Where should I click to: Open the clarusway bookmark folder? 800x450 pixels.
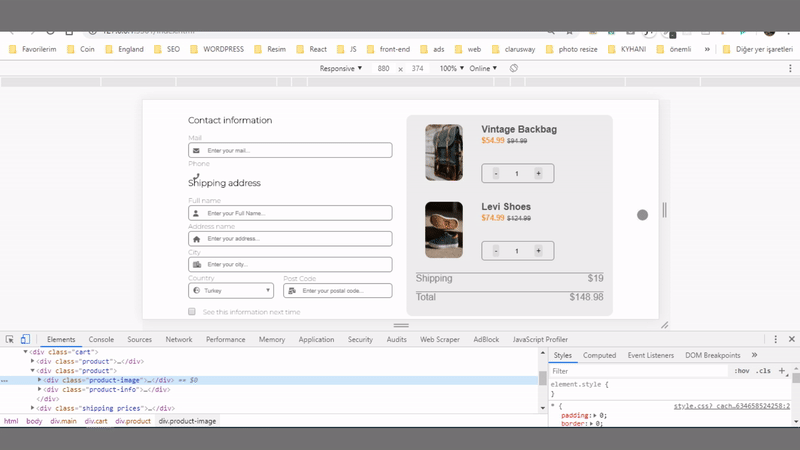pyautogui.click(x=513, y=49)
